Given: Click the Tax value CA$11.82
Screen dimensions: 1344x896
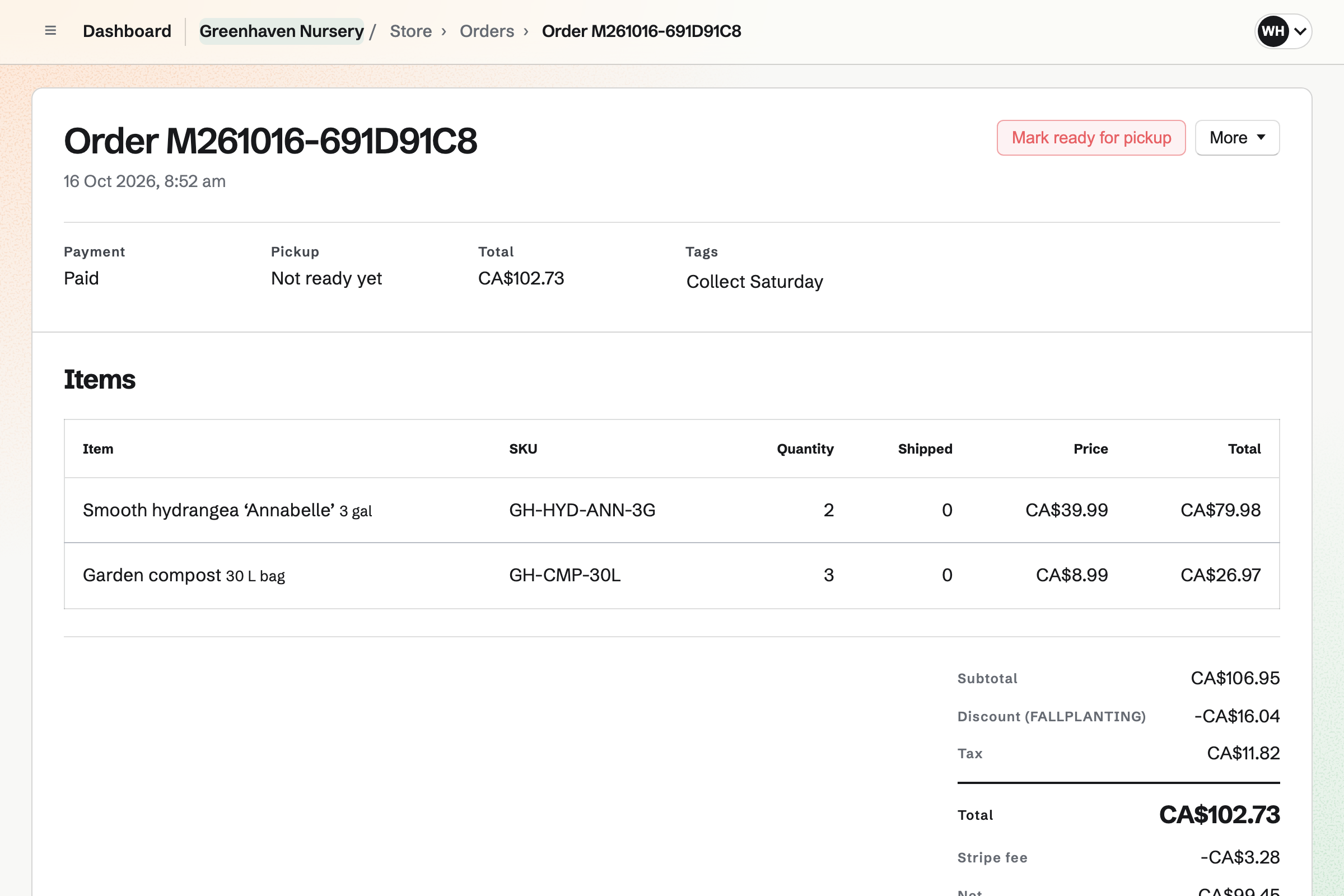Looking at the screenshot, I should [x=1243, y=753].
